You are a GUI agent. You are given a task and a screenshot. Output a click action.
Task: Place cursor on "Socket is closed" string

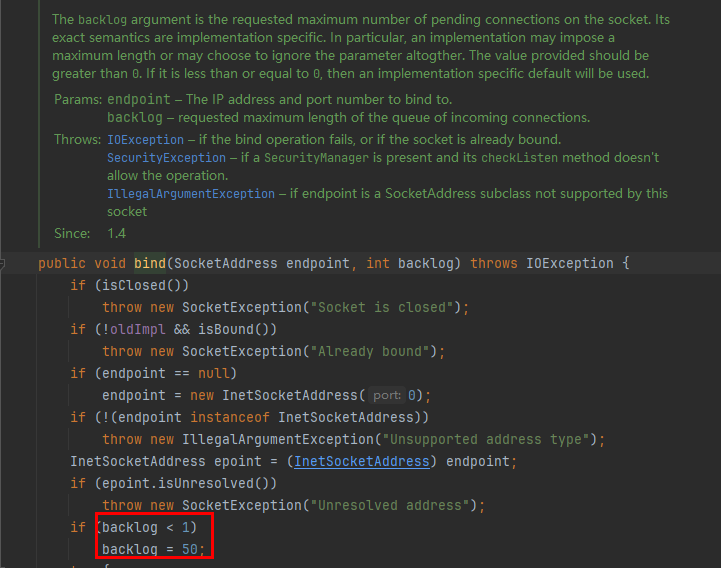[x=383, y=307]
